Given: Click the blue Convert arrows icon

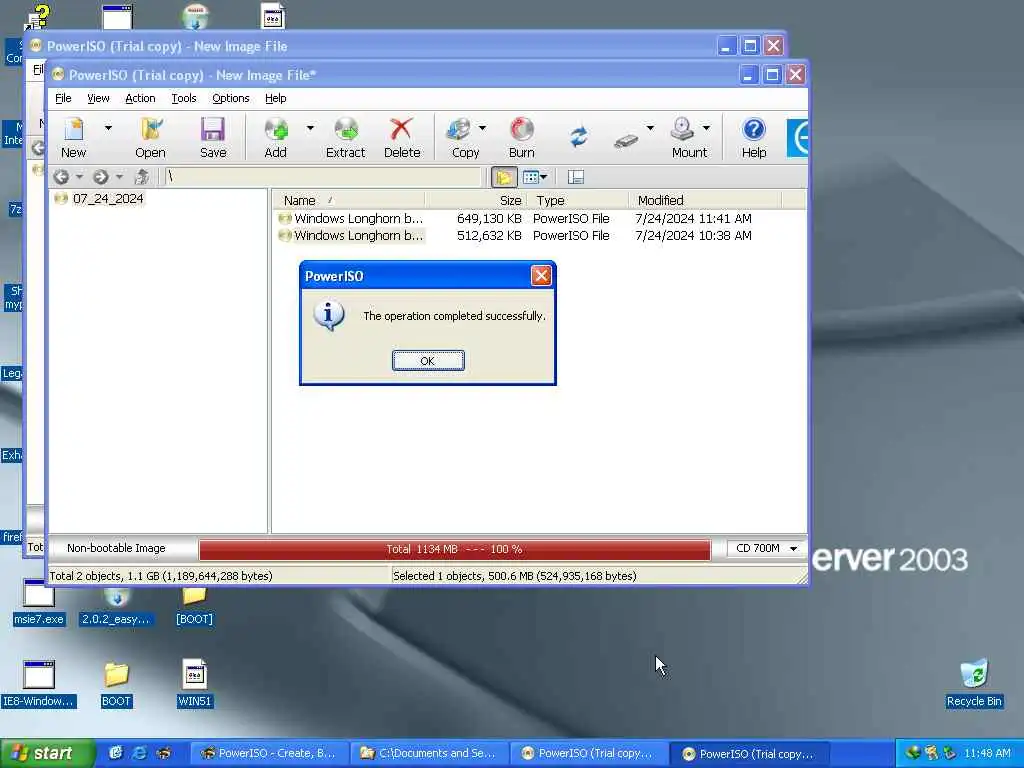Looking at the screenshot, I should click(x=579, y=137).
